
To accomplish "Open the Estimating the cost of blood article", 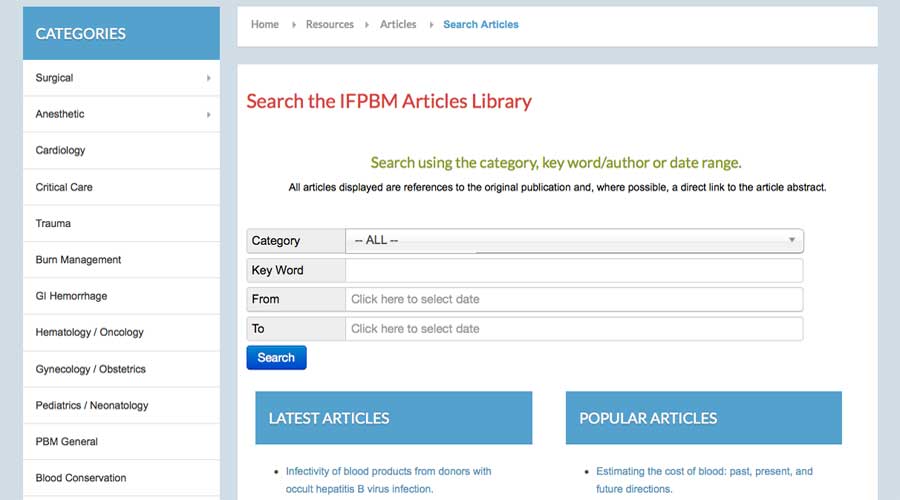I will pos(704,480).
